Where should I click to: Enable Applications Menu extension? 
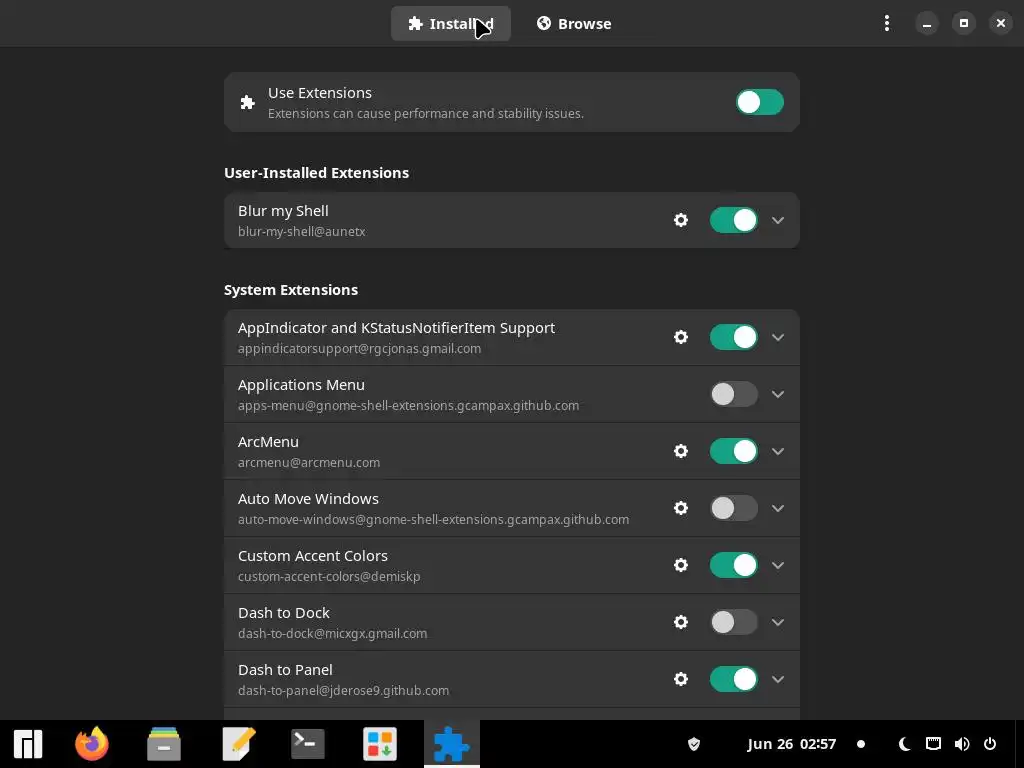(x=733, y=394)
